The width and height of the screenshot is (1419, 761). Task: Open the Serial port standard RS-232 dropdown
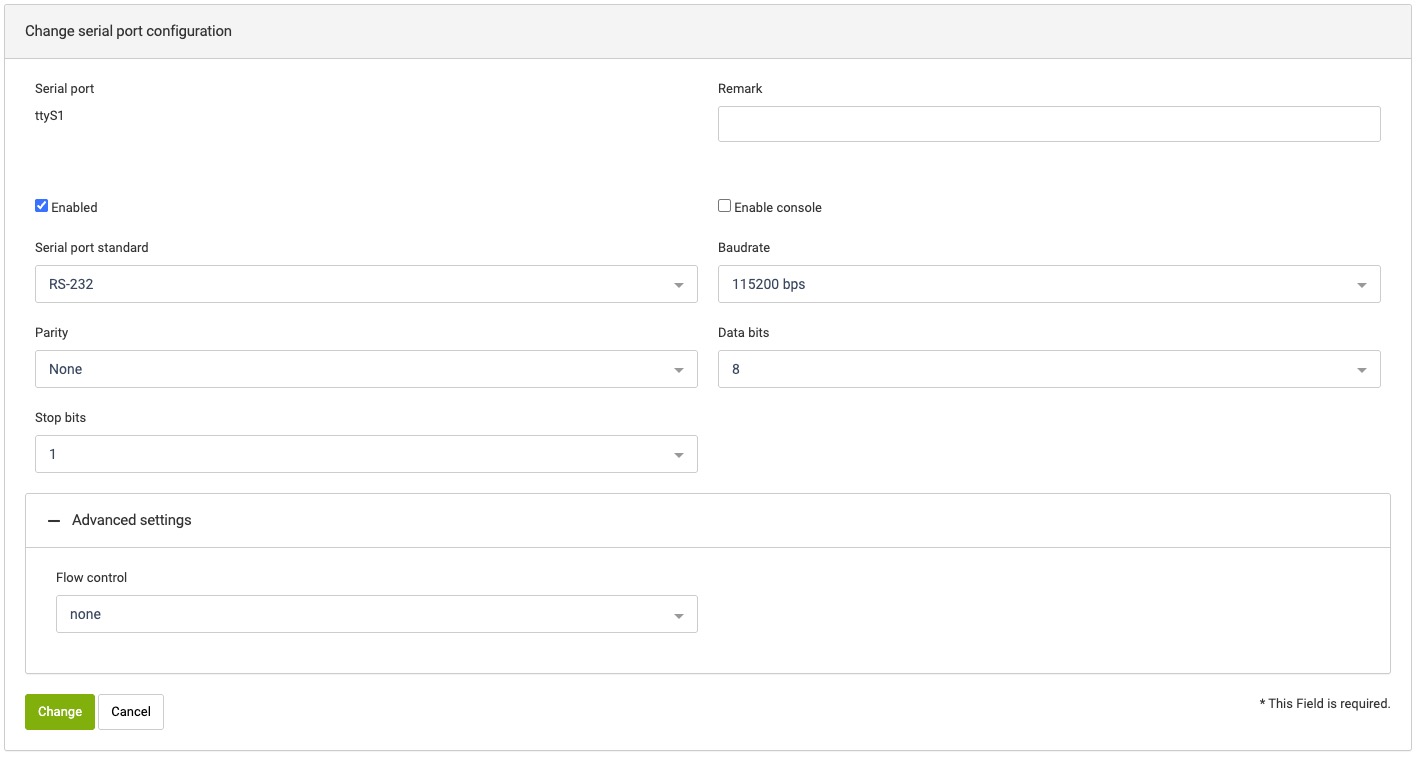365,284
